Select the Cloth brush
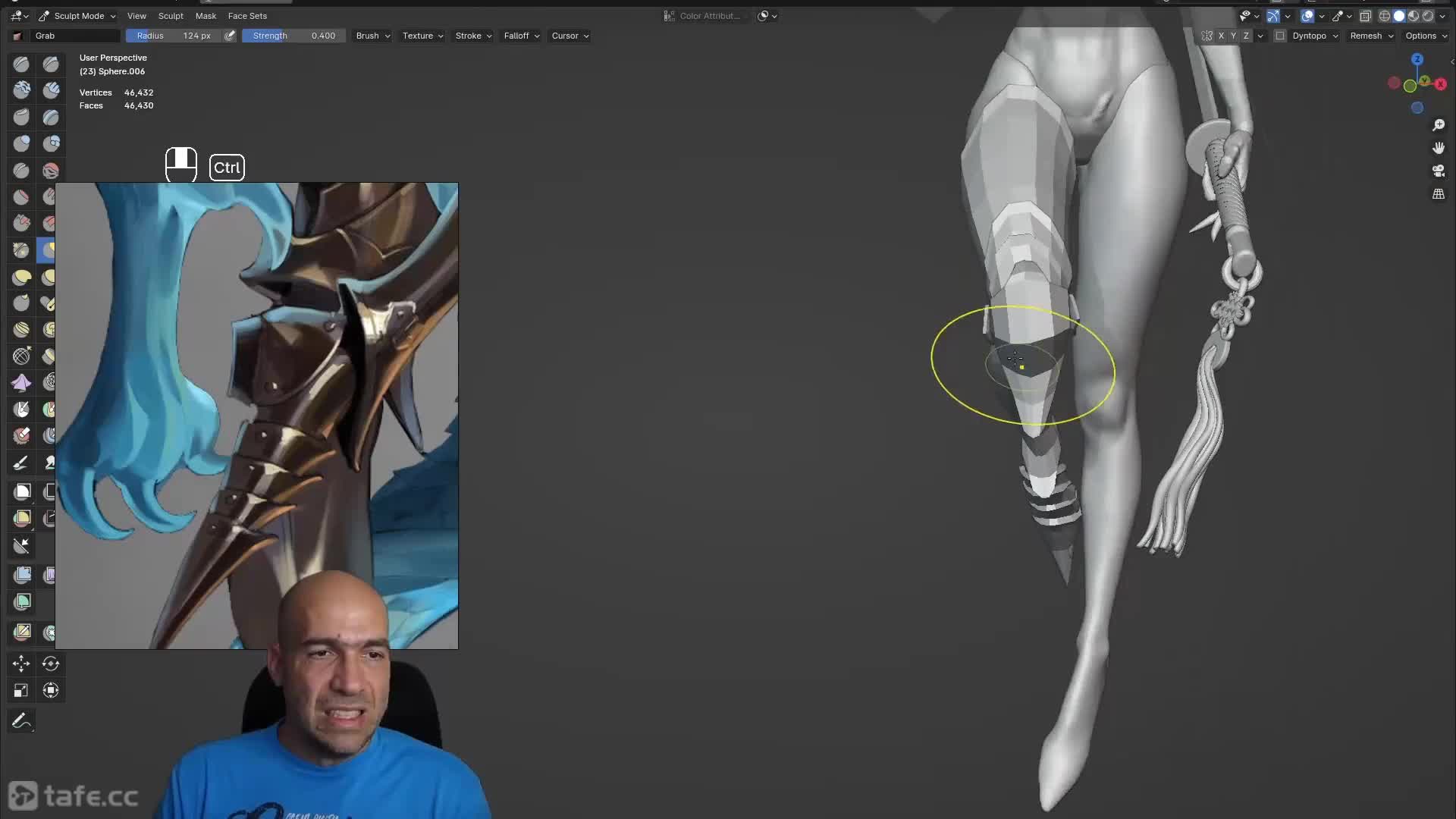 pyautogui.click(x=21, y=383)
